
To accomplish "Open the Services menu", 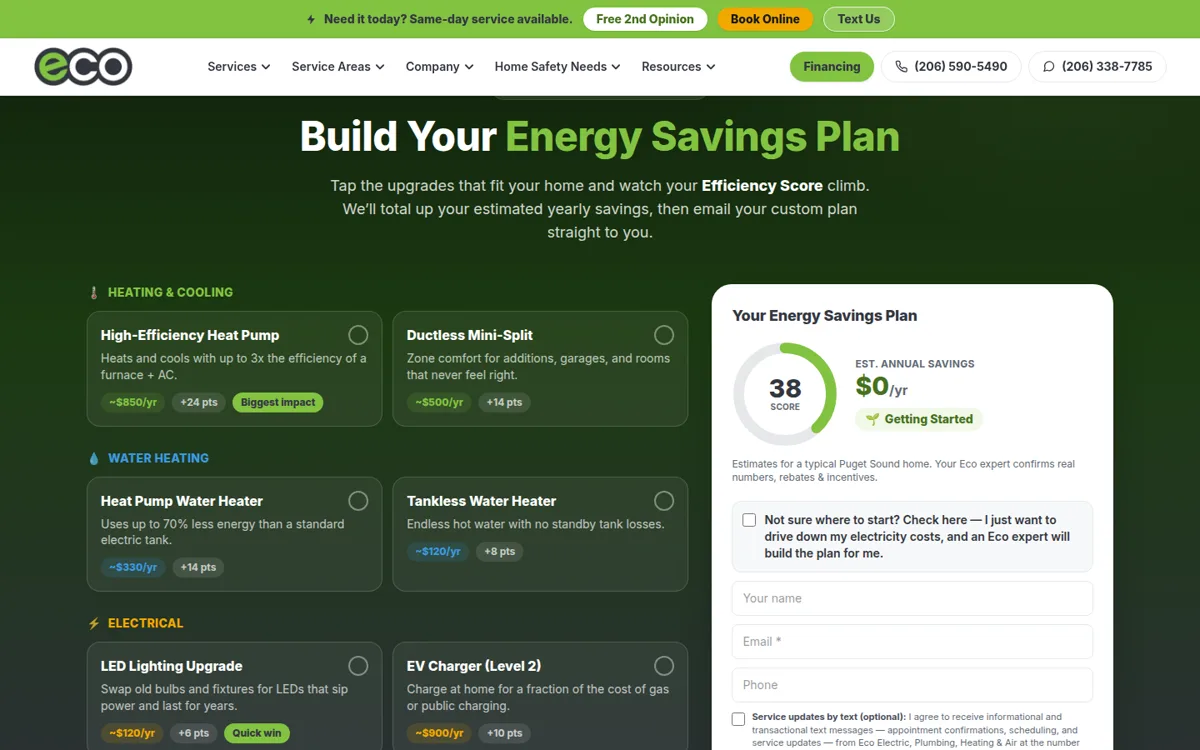I will [239, 67].
